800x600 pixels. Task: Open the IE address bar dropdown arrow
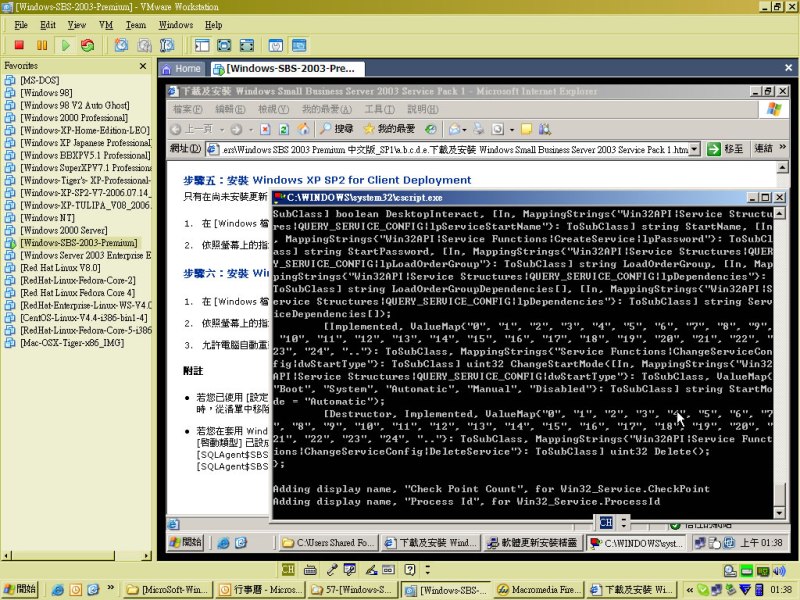click(694, 149)
